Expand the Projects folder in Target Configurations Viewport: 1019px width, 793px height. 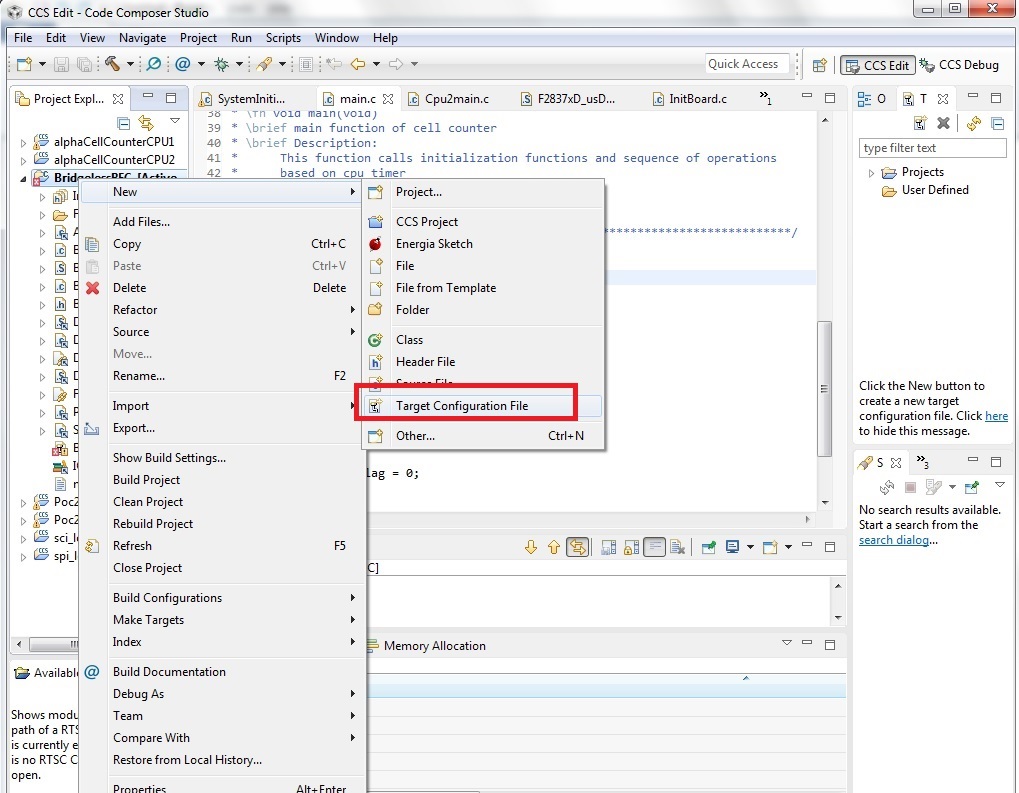(871, 173)
